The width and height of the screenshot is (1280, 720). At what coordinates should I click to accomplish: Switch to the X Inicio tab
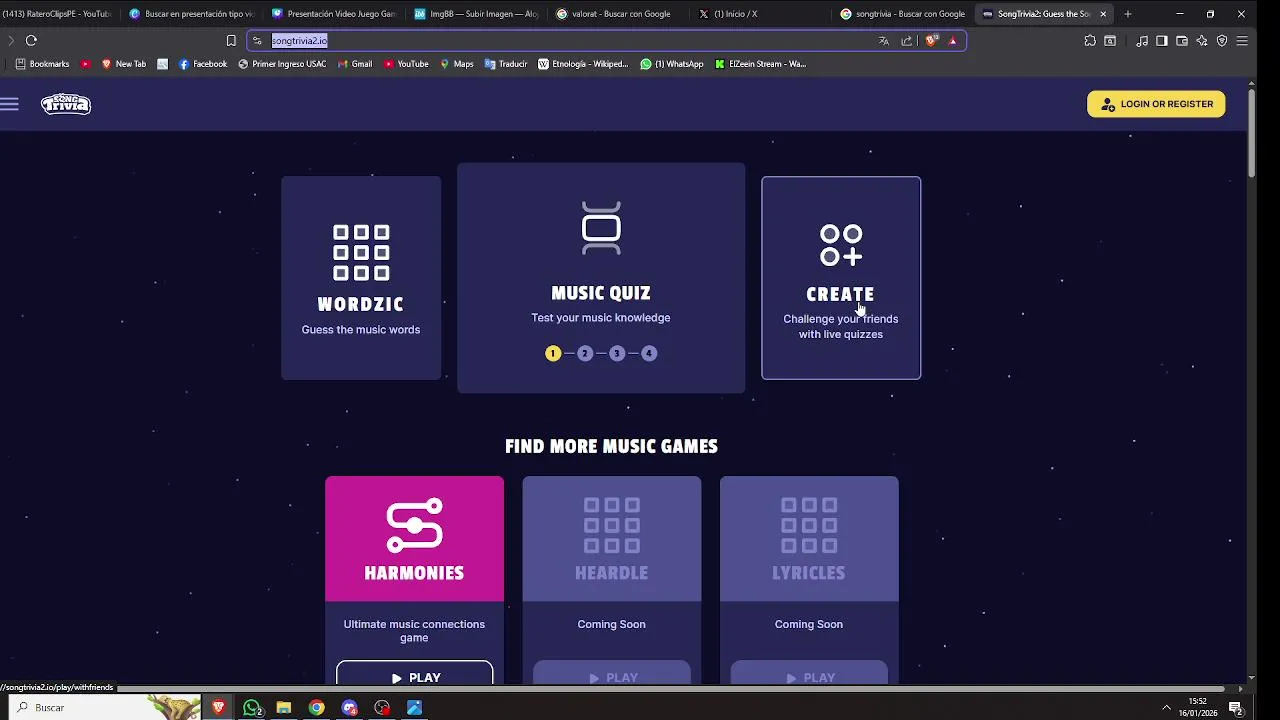[762, 14]
